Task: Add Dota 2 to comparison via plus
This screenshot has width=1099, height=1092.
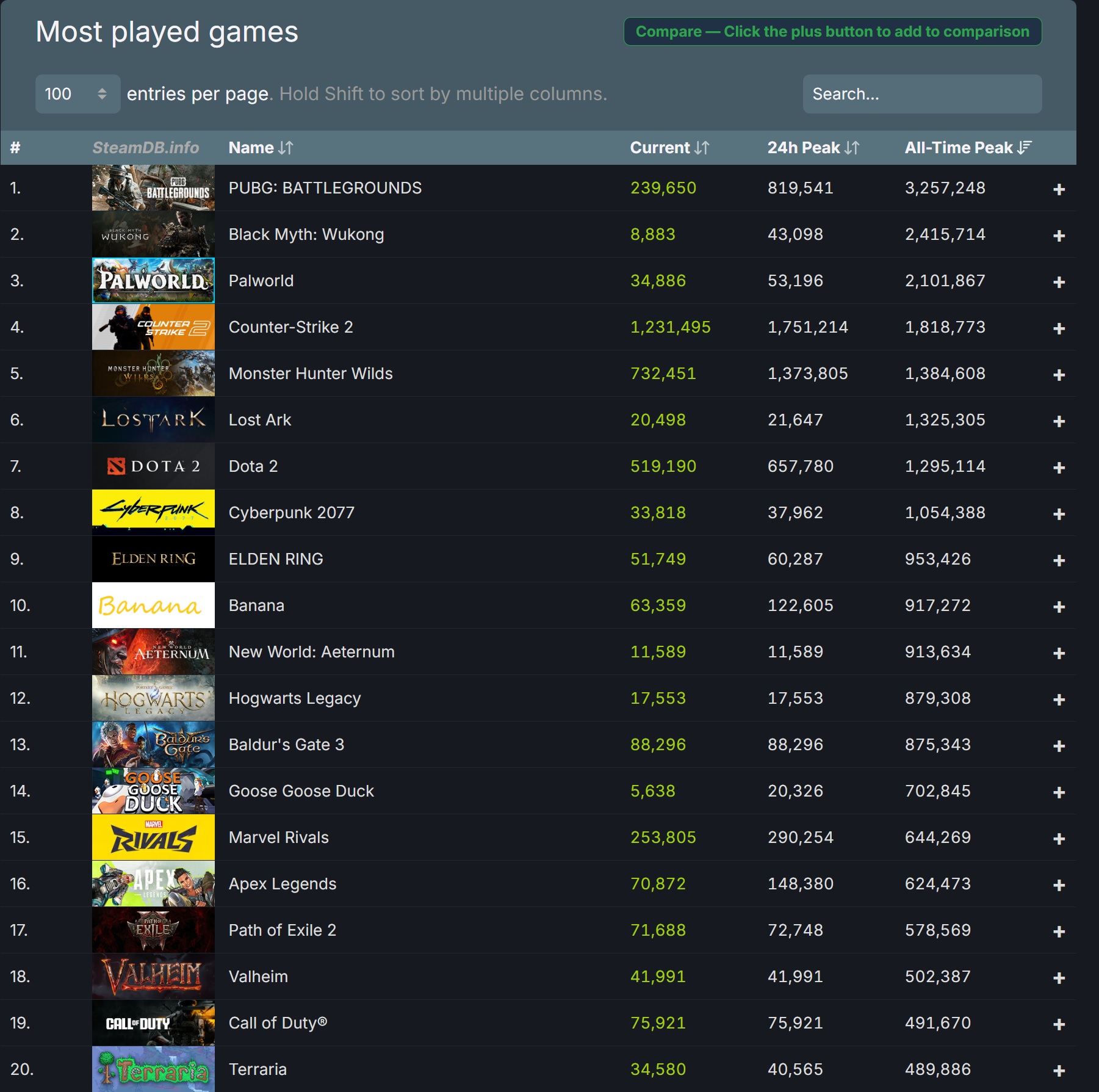Action: [x=1059, y=468]
